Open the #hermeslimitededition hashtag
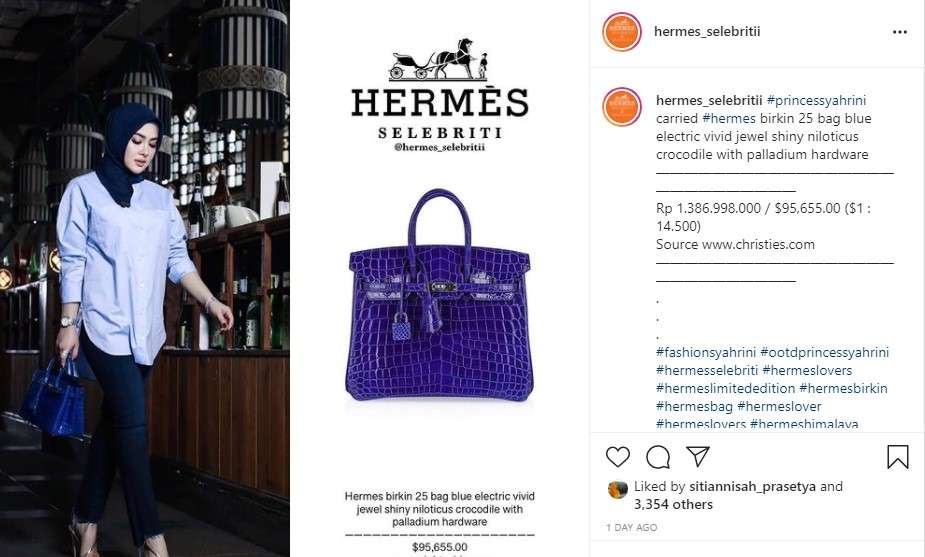The width and height of the screenshot is (925, 557). pos(726,388)
